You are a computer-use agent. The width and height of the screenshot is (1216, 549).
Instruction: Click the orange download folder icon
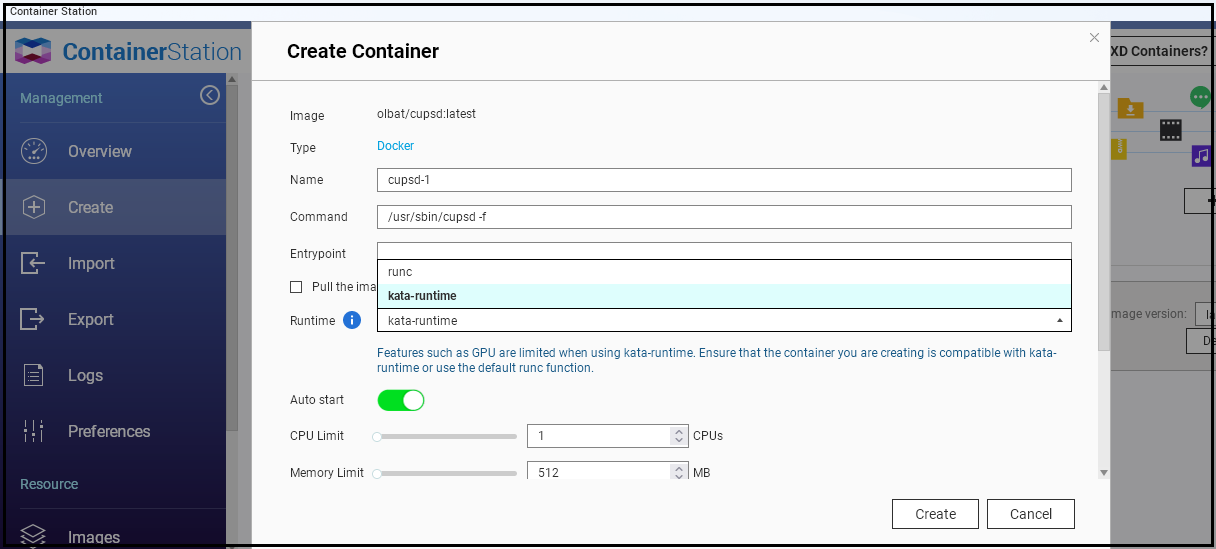[x=1130, y=108]
